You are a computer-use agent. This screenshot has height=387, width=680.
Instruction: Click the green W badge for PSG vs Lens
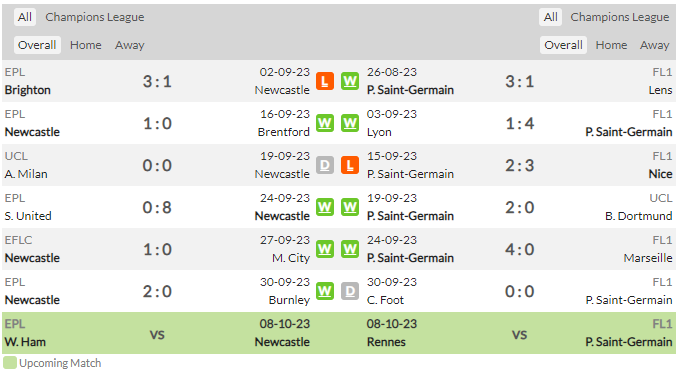click(350, 81)
